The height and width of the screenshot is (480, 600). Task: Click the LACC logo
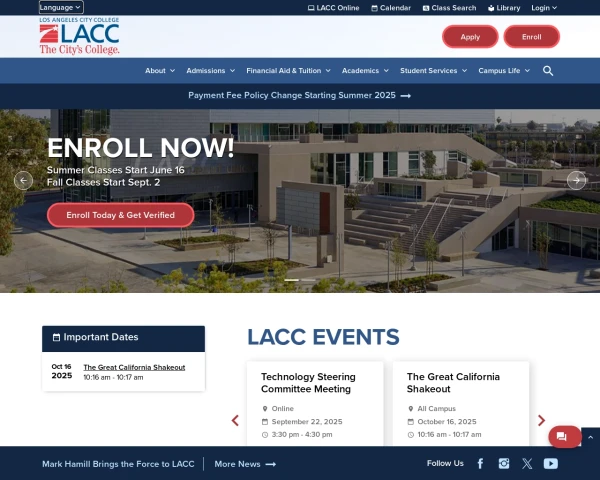79,36
